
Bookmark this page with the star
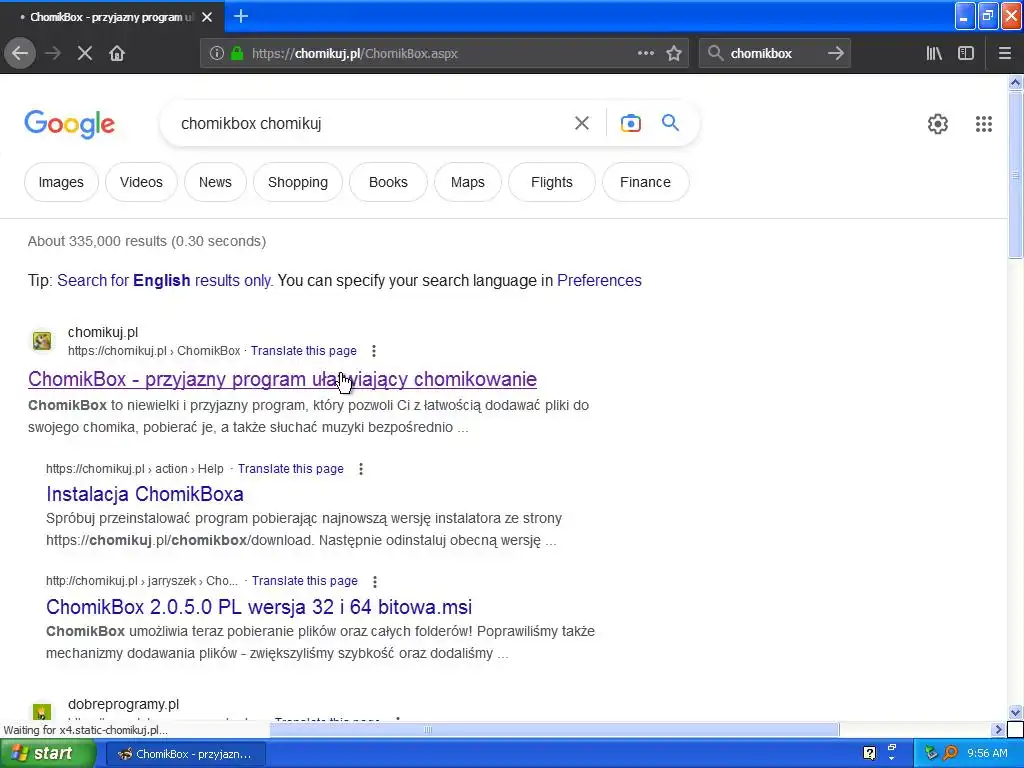[674, 54]
